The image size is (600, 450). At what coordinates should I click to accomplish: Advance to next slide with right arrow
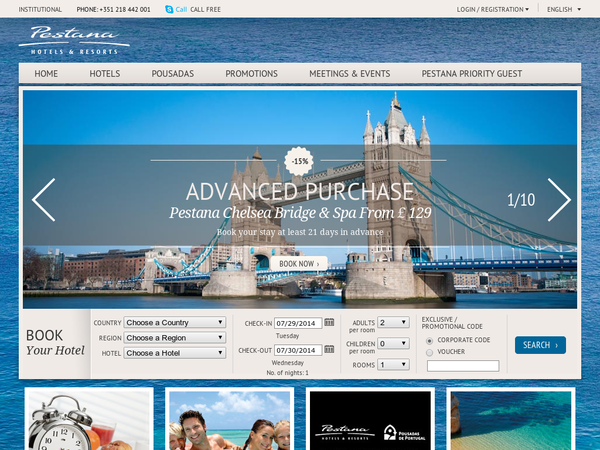click(559, 200)
